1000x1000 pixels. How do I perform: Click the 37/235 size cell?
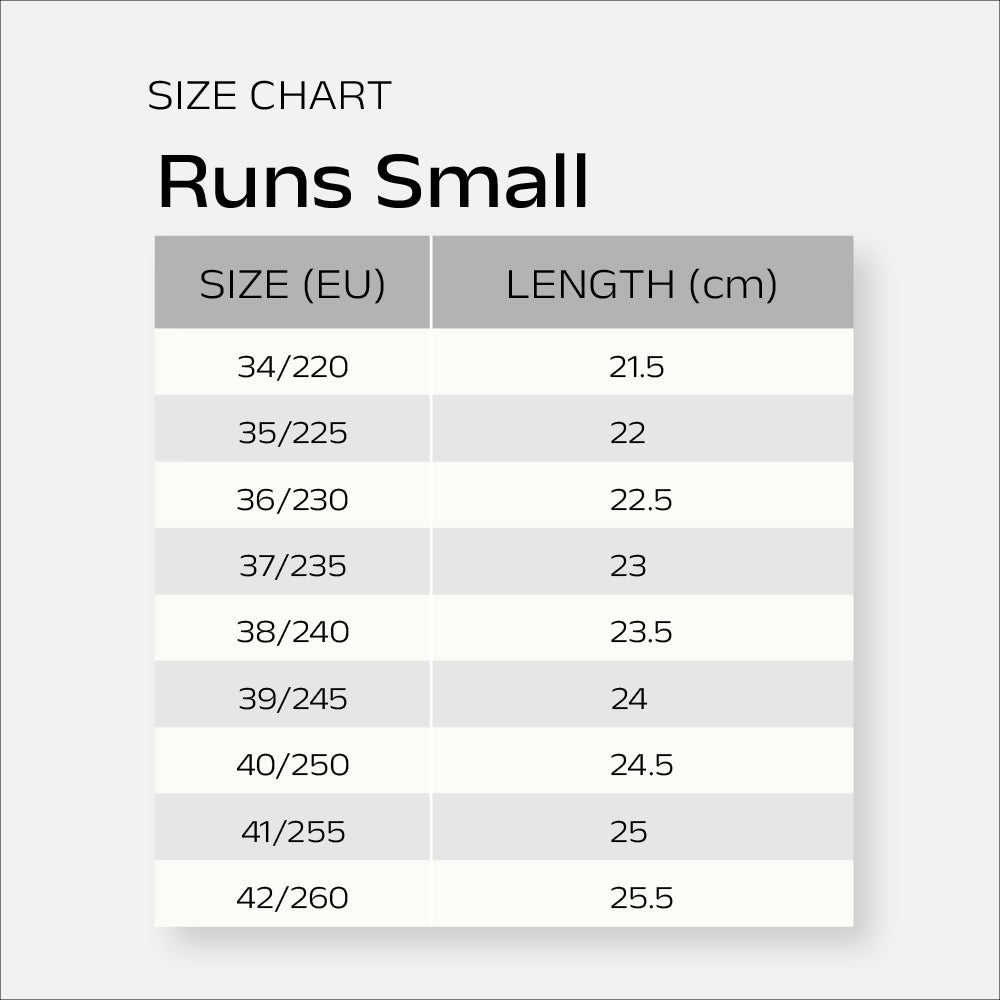tap(292, 566)
